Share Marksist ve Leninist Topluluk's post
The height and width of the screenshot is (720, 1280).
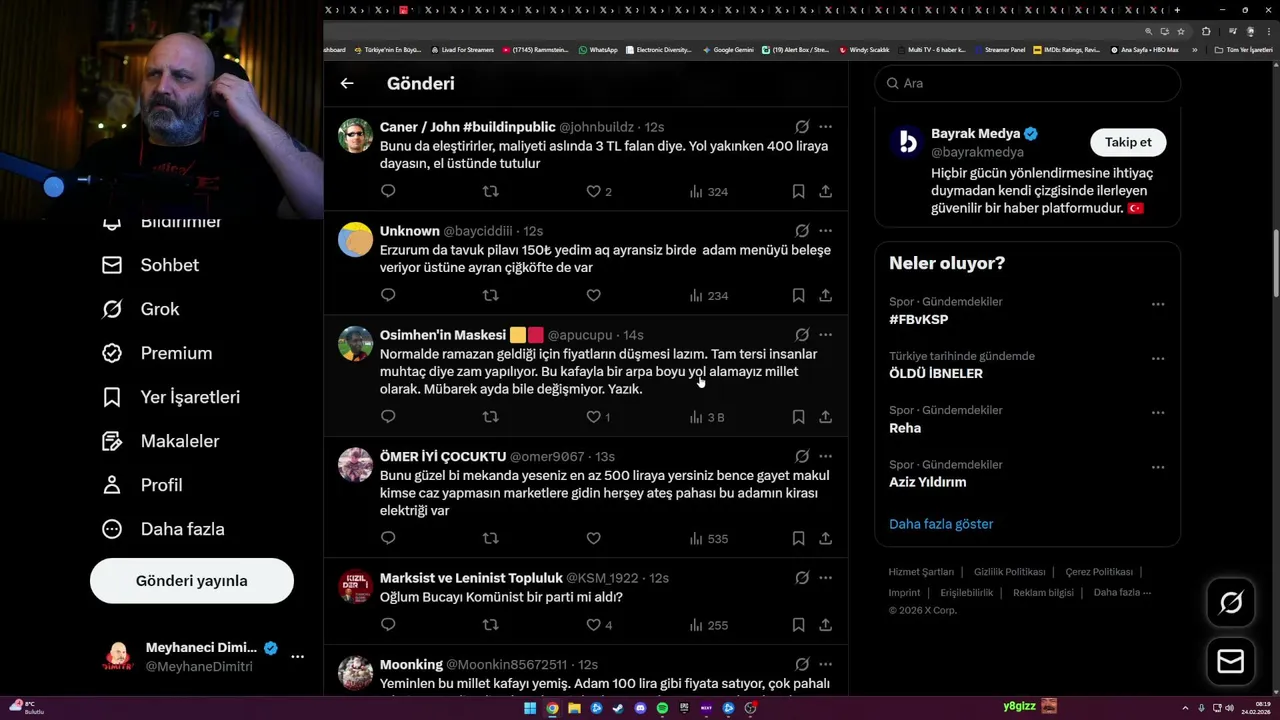826,625
